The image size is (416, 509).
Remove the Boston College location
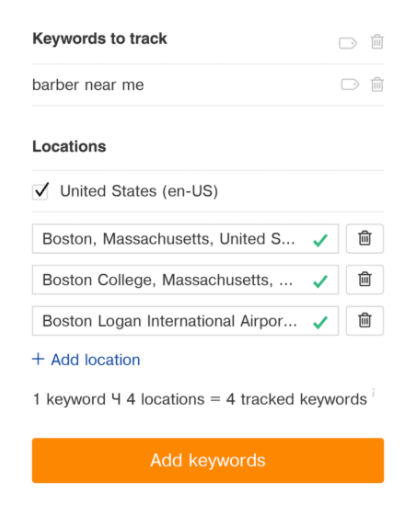pos(365,280)
